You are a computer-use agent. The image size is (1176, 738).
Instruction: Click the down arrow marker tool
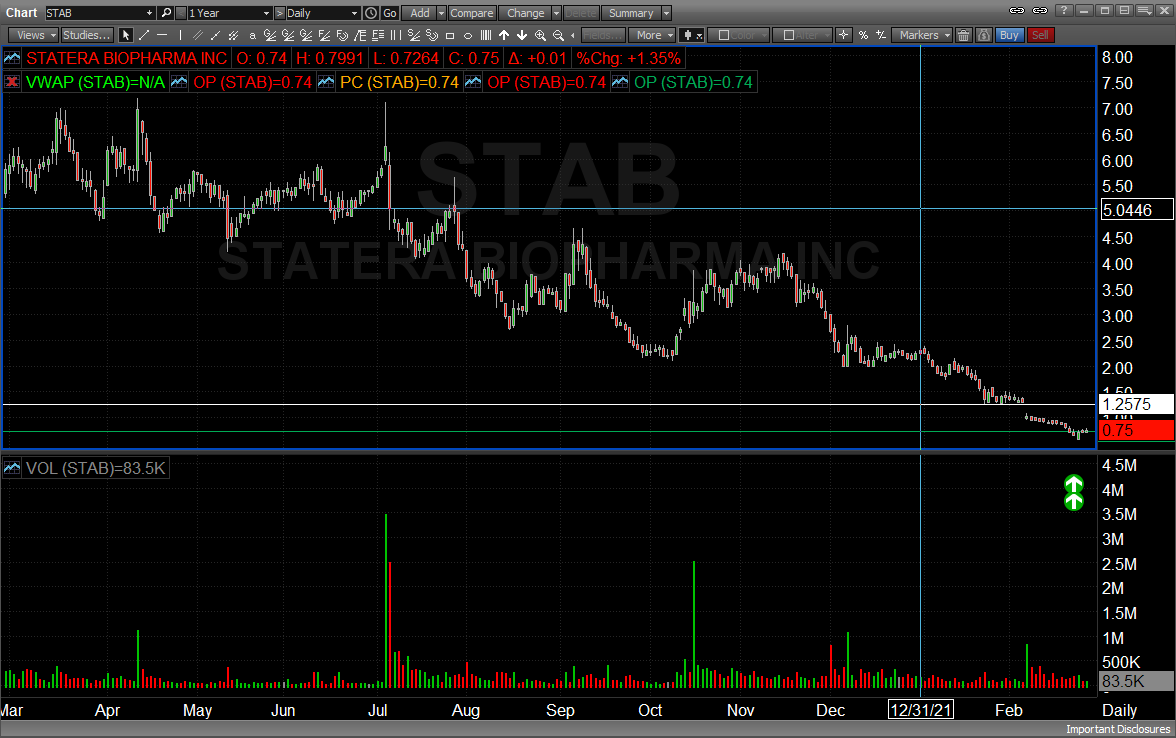[x=522, y=35]
